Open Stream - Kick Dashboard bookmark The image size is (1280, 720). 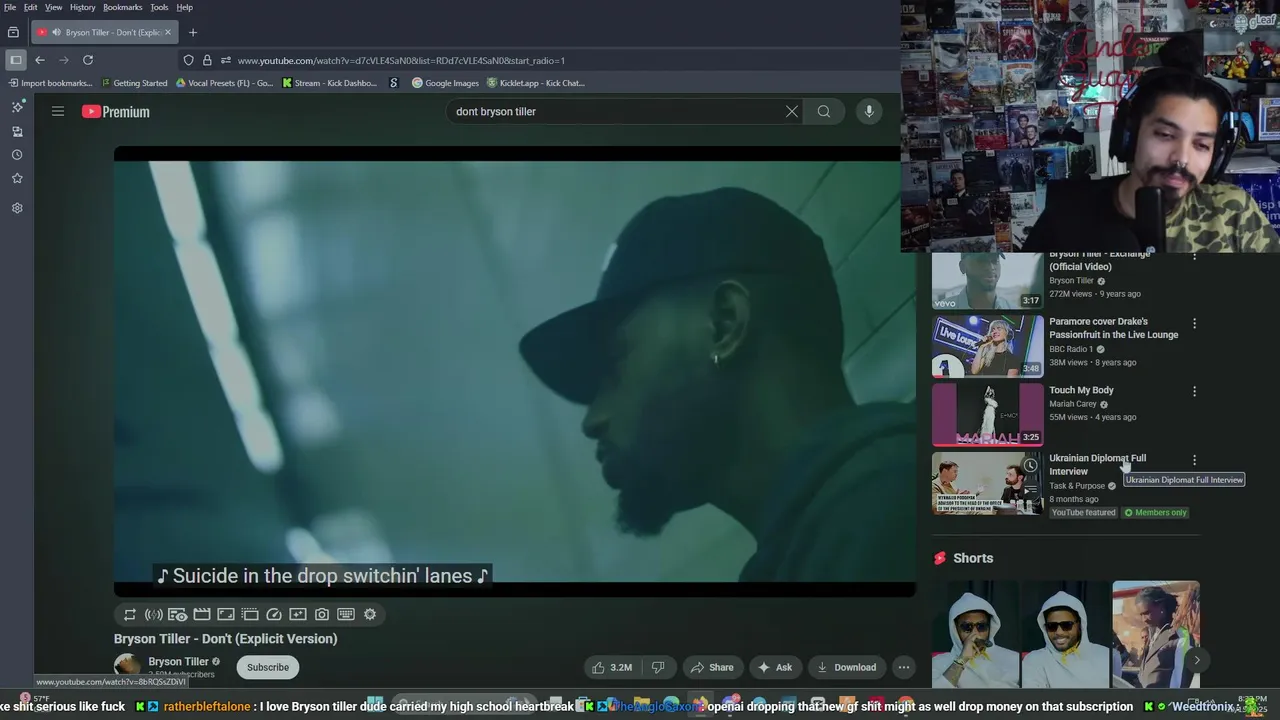330,83
